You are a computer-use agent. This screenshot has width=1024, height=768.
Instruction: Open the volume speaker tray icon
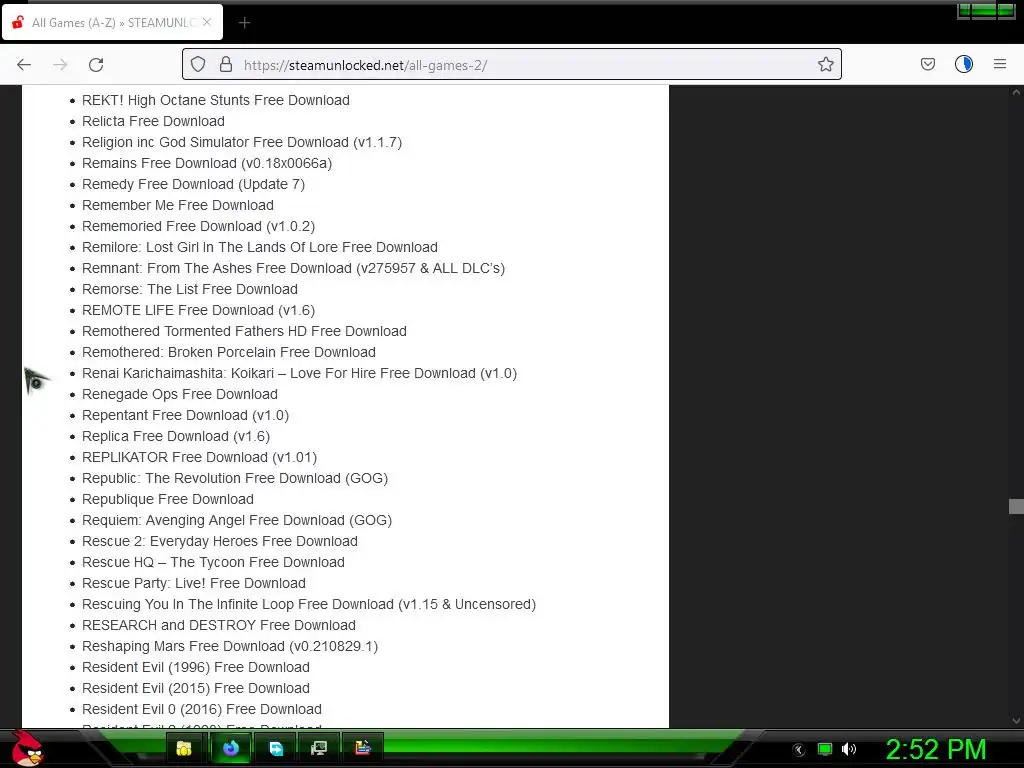(x=848, y=749)
